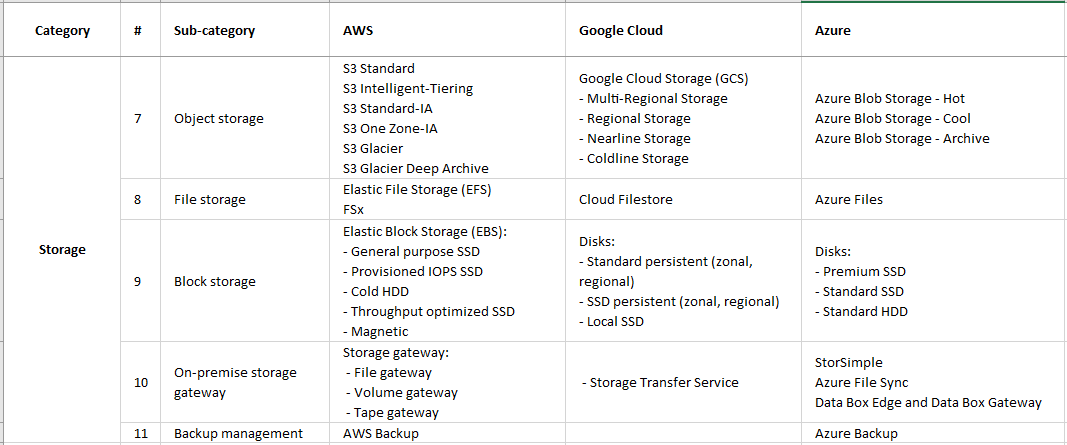Select the Sub-category column header
Viewport: 1067px width, 445px height.
pyautogui.click(x=214, y=30)
